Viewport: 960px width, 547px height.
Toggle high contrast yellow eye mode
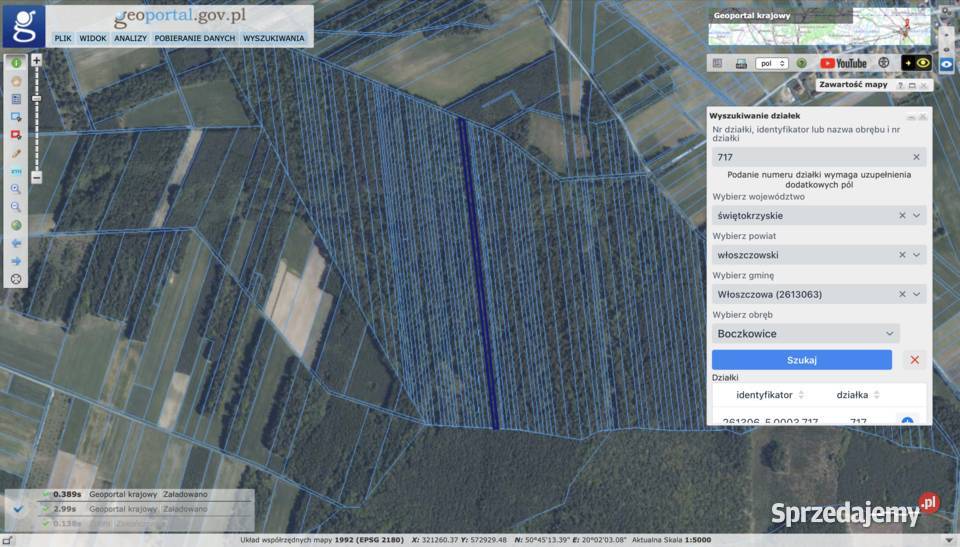pyautogui.click(x=916, y=63)
